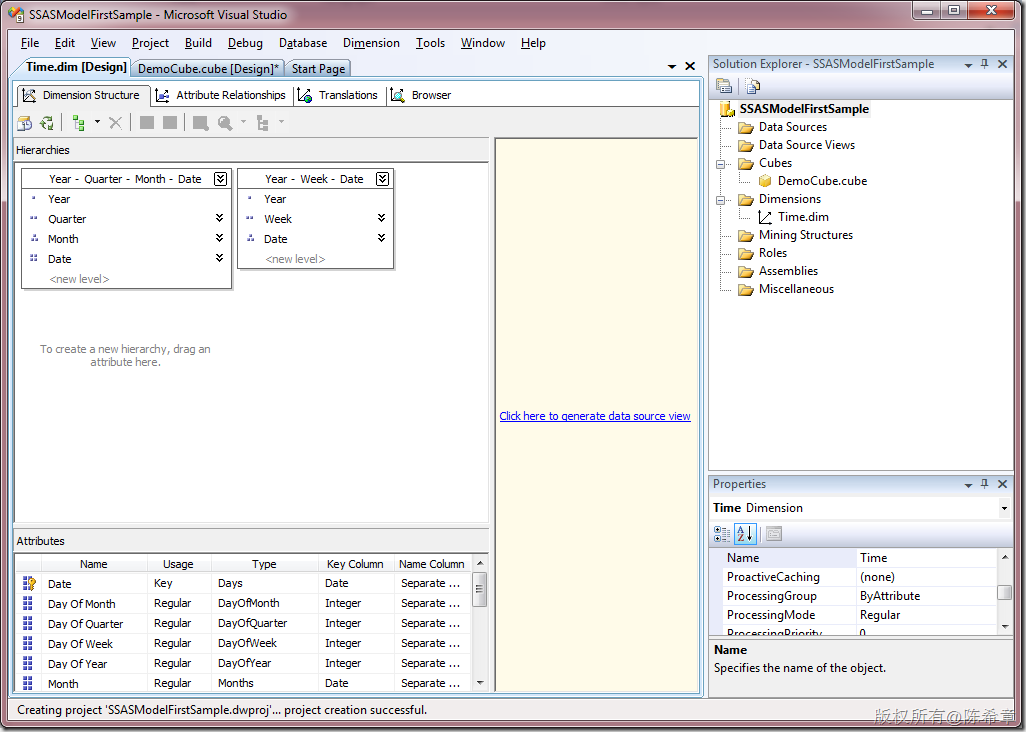Collapse the Year - Week - Date hierarchy
The image size is (1026, 732).
(383, 179)
